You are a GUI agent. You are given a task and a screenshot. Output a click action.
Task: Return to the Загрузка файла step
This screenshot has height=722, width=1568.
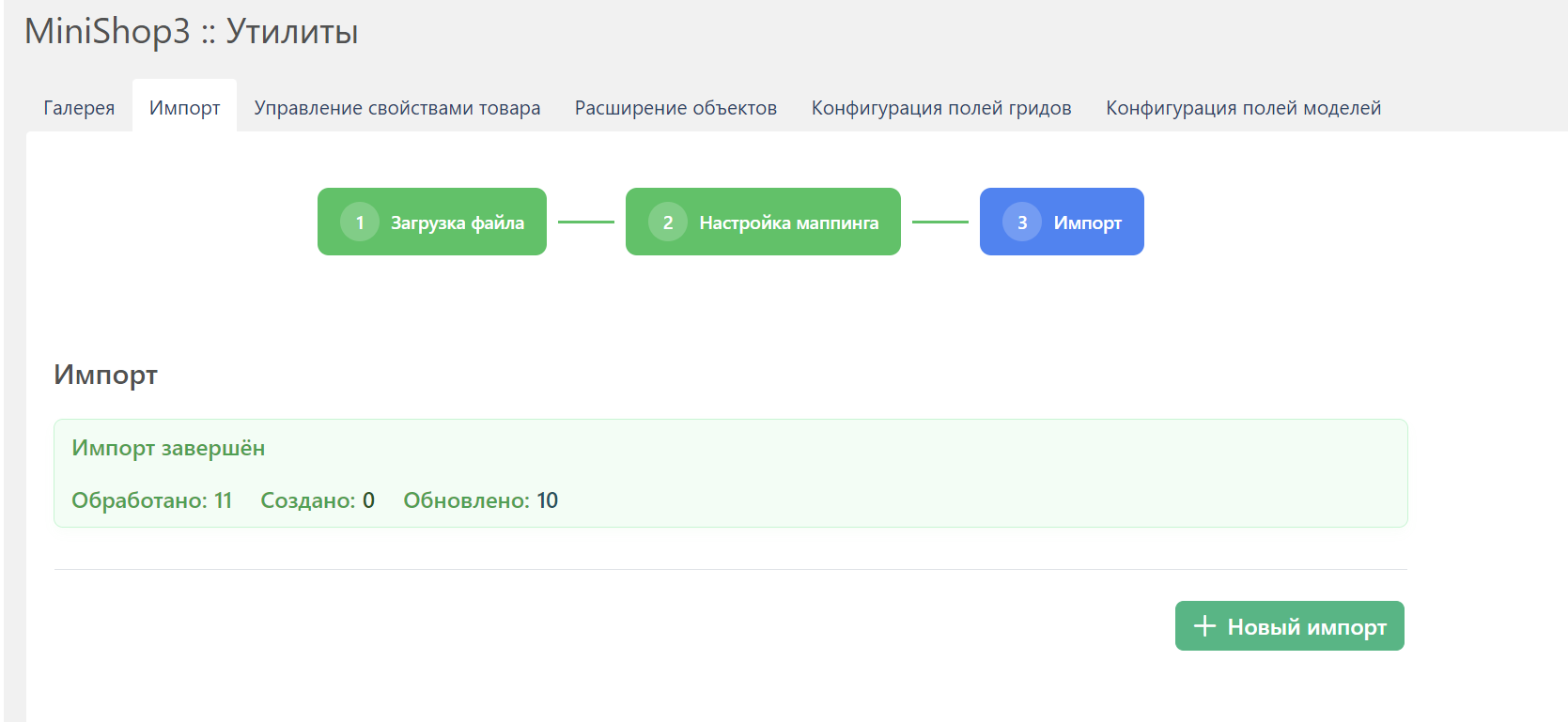(457, 223)
